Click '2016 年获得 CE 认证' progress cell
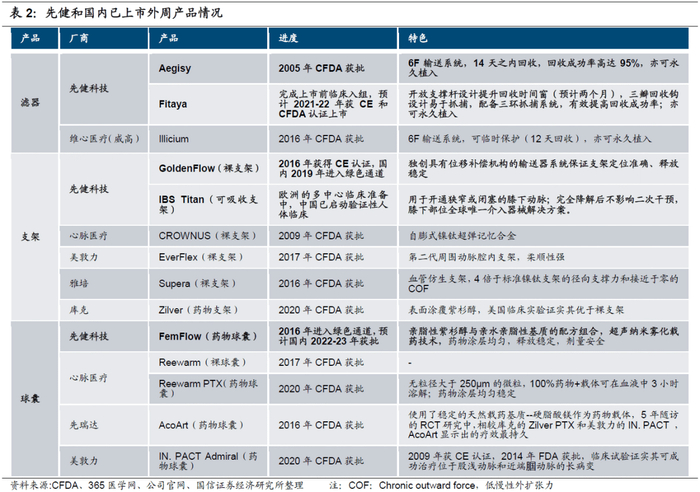 333,169
